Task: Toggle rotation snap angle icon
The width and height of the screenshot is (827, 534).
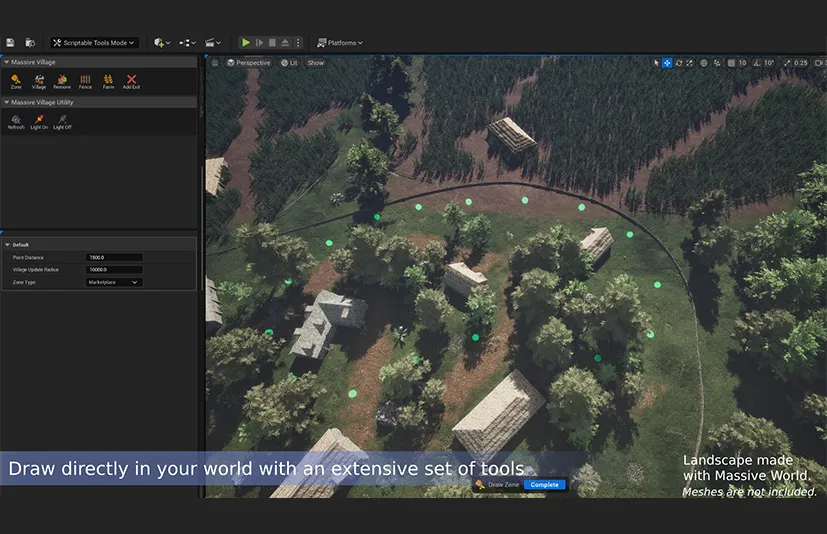Action: [756, 63]
